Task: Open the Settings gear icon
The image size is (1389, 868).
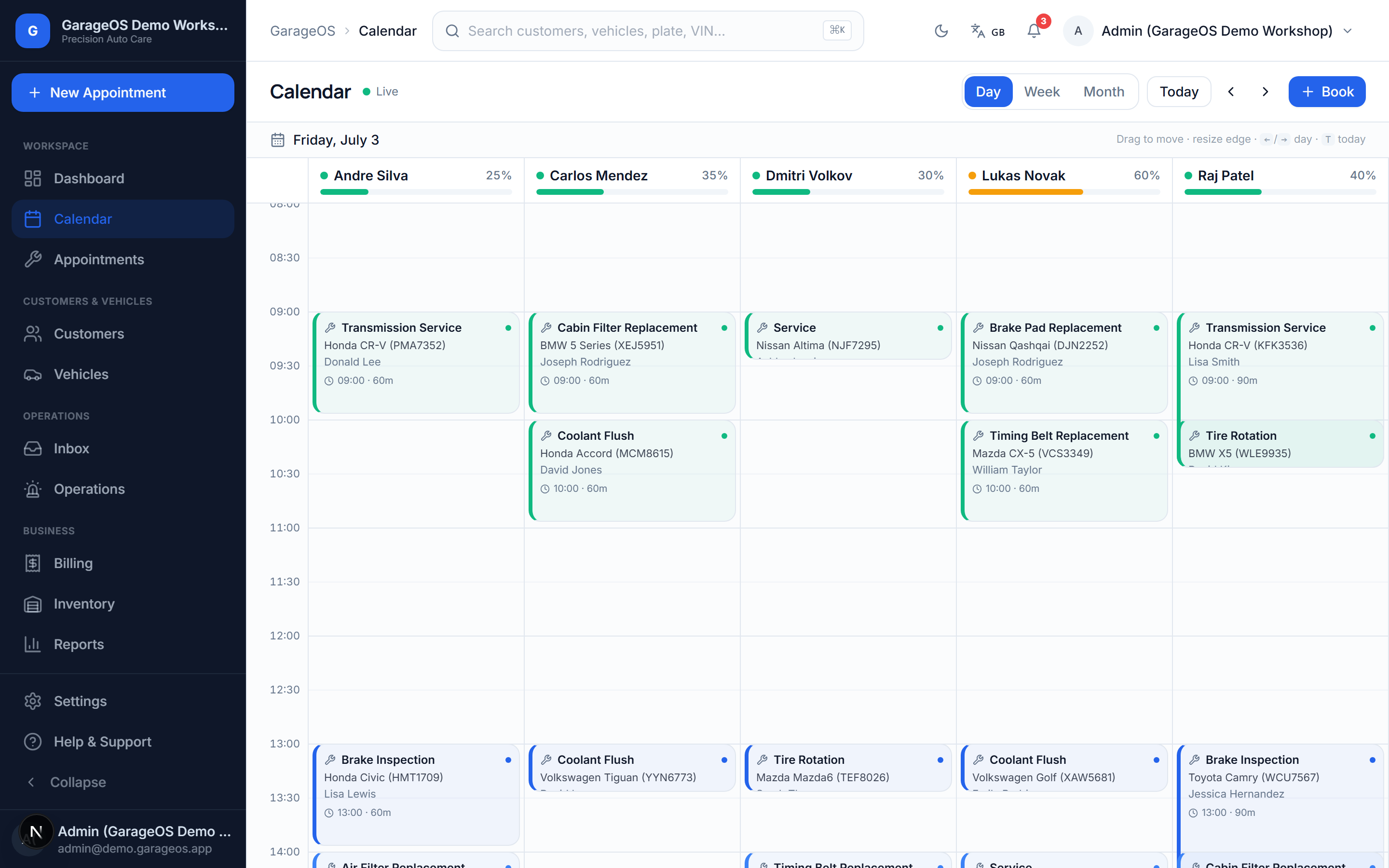Action: point(33,701)
